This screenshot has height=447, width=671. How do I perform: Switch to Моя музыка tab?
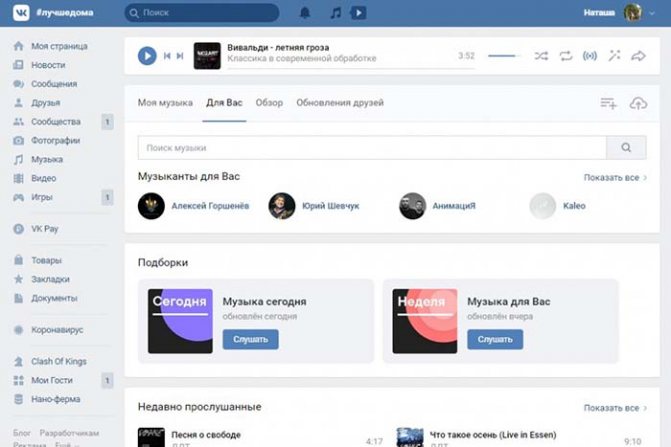pos(165,103)
